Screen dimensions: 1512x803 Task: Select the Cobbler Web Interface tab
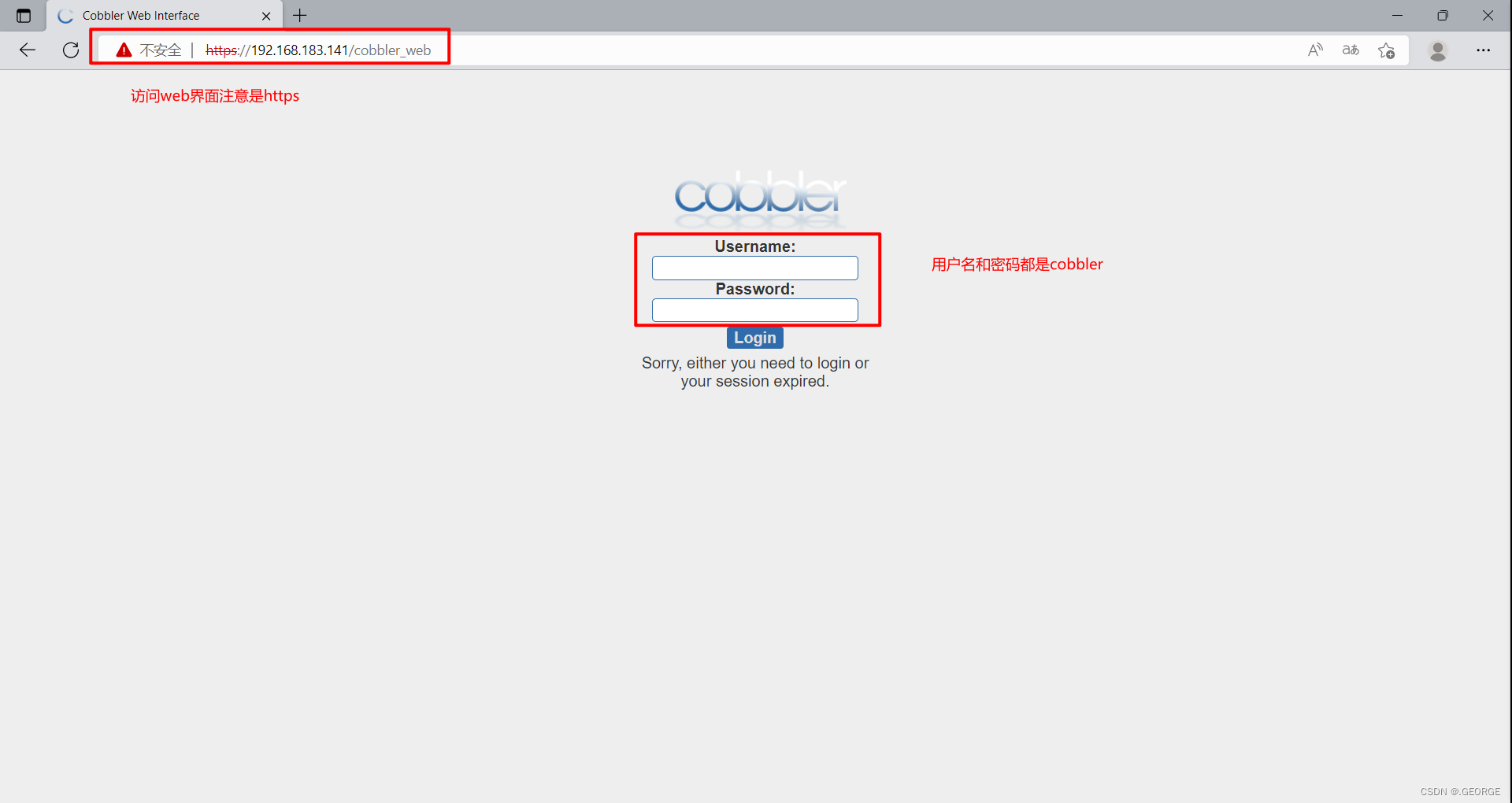pyautogui.click(x=165, y=16)
